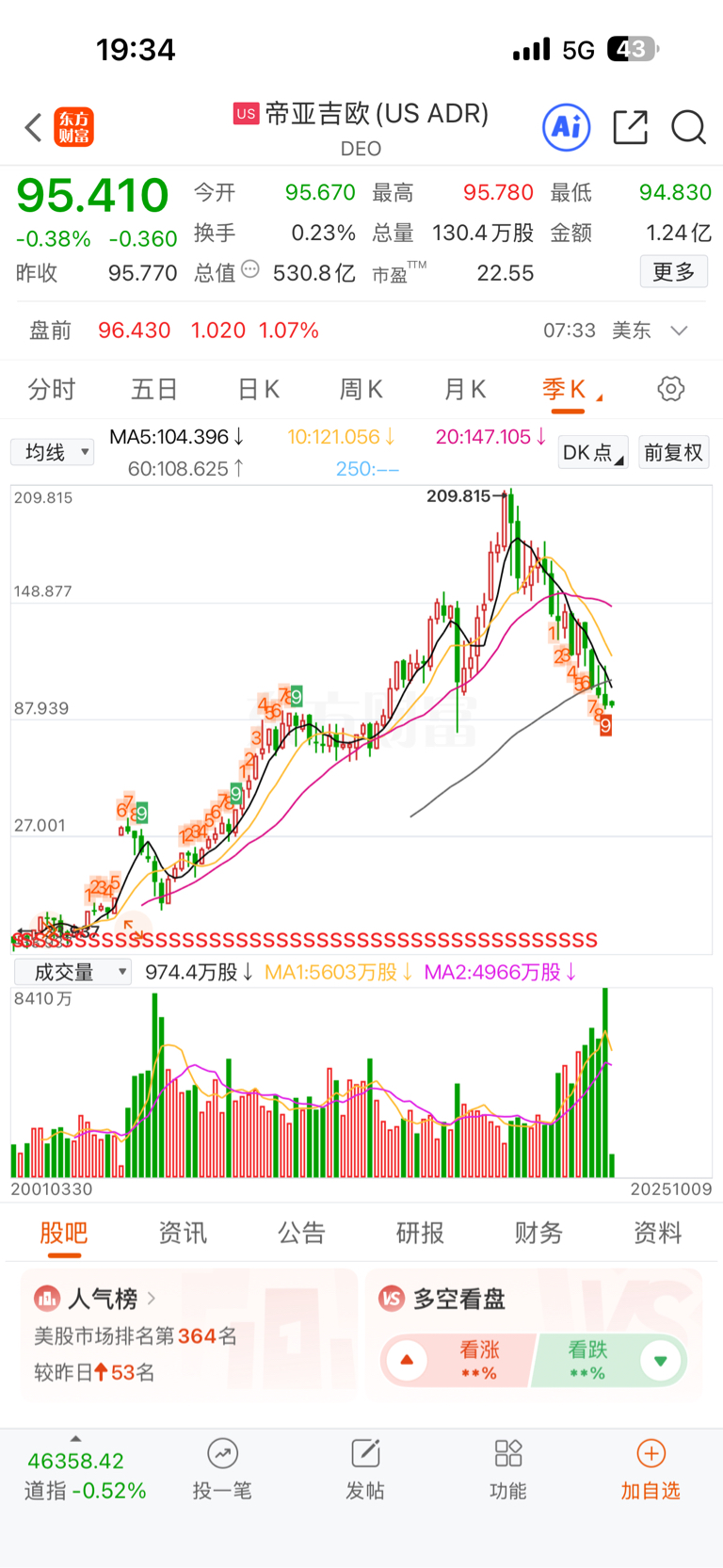Vote 看涨 bullish button
Image resolution: width=723 pixels, height=1568 pixels.
pyautogui.click(x=458, y=1360)
